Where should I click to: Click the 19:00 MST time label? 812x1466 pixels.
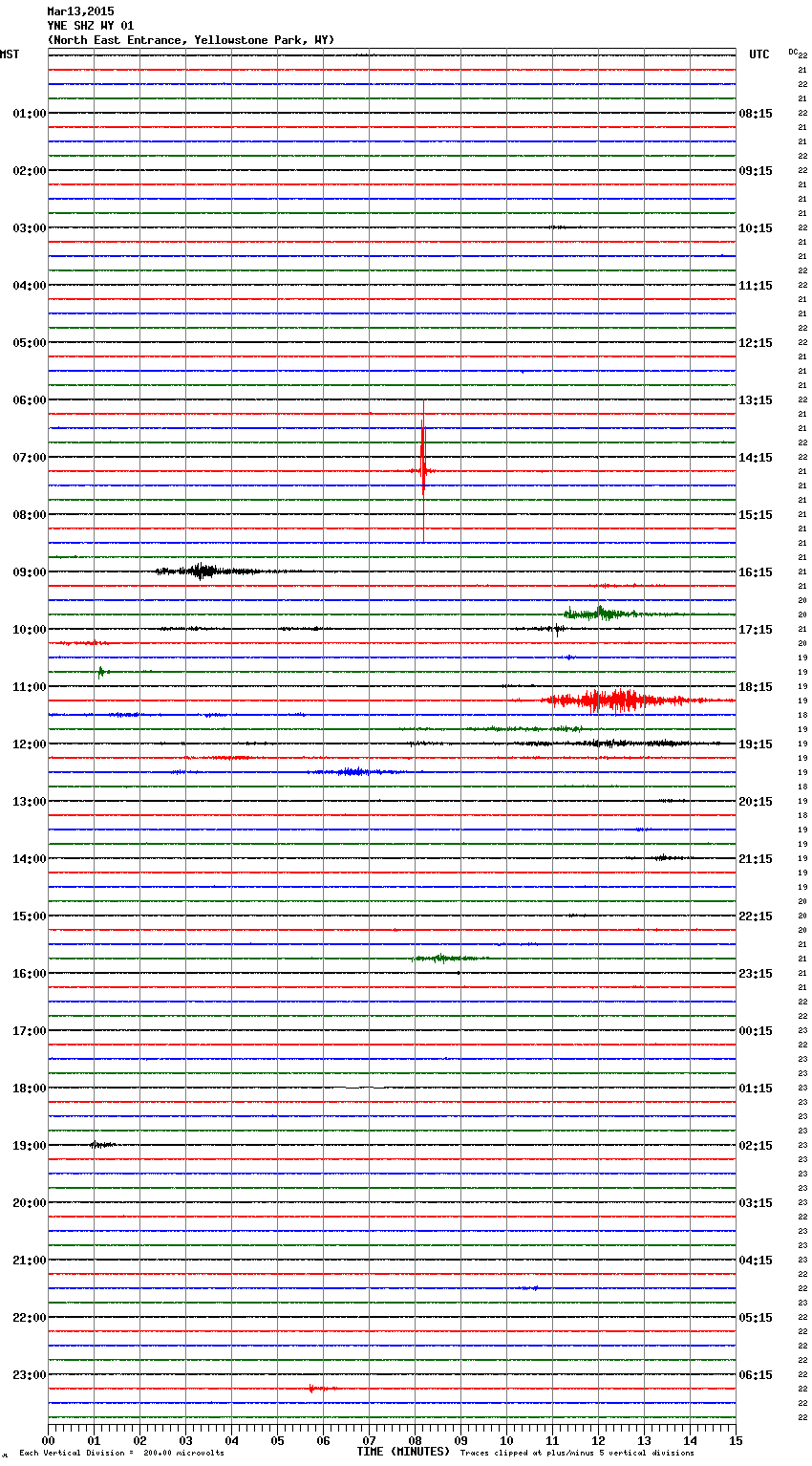click(29, 1146)
